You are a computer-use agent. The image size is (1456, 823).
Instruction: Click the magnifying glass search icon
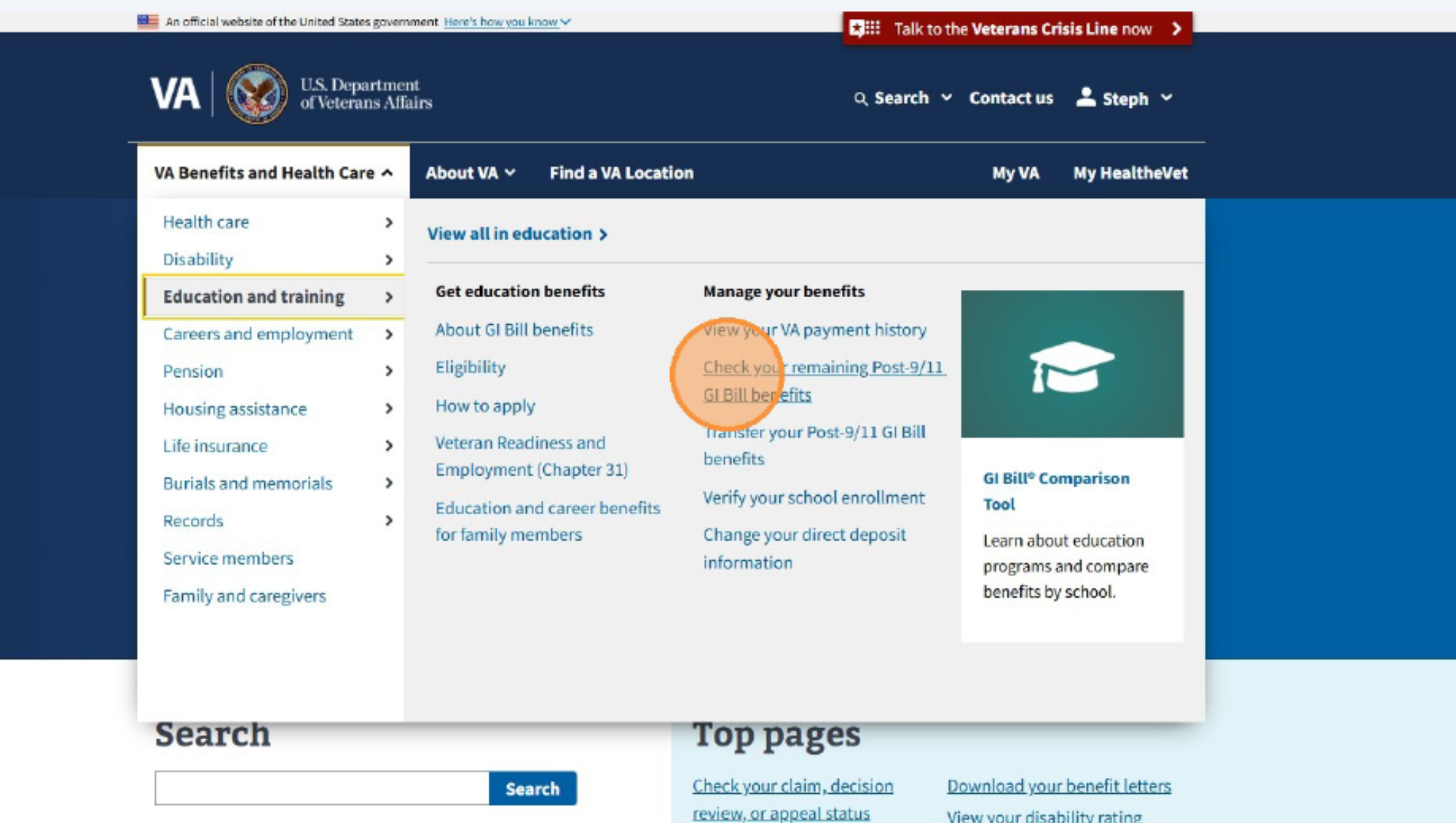862,98
